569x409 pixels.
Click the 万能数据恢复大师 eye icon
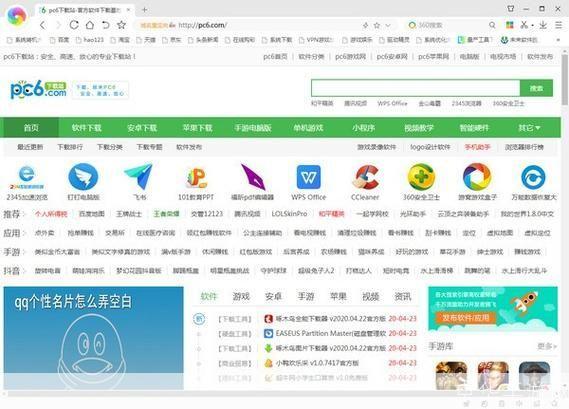[533, 177]
